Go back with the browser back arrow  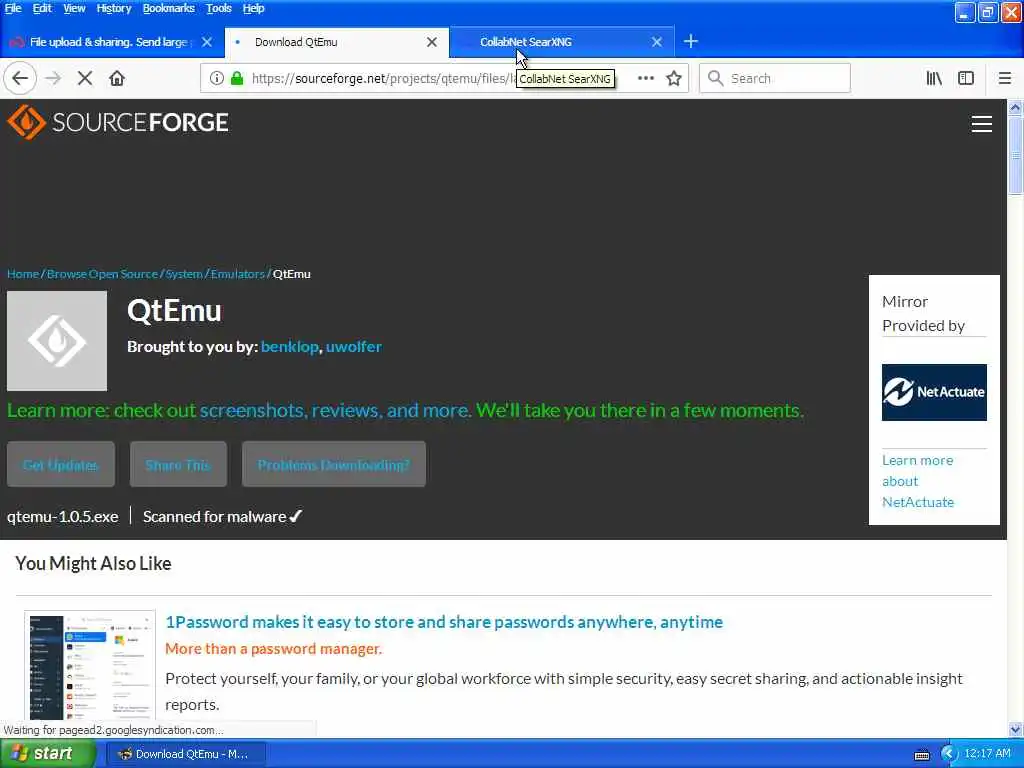click(20, 78)
